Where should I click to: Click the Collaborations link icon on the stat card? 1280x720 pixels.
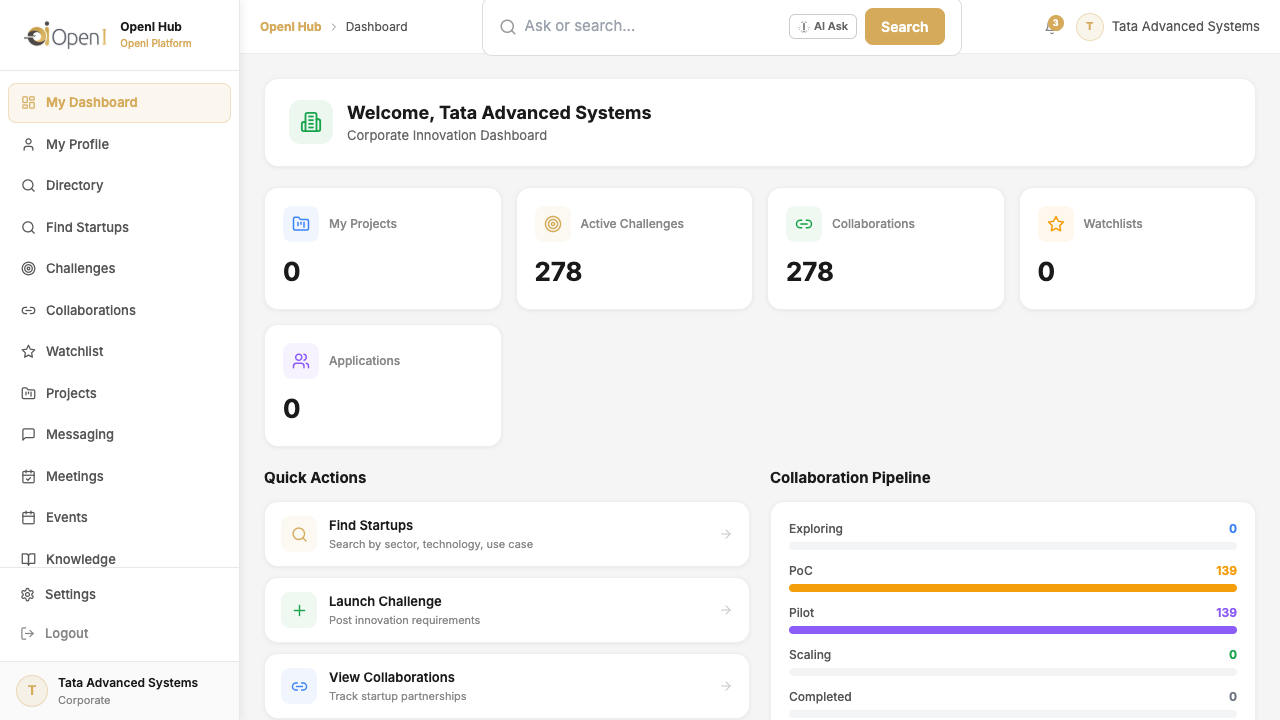click(804, 224)
